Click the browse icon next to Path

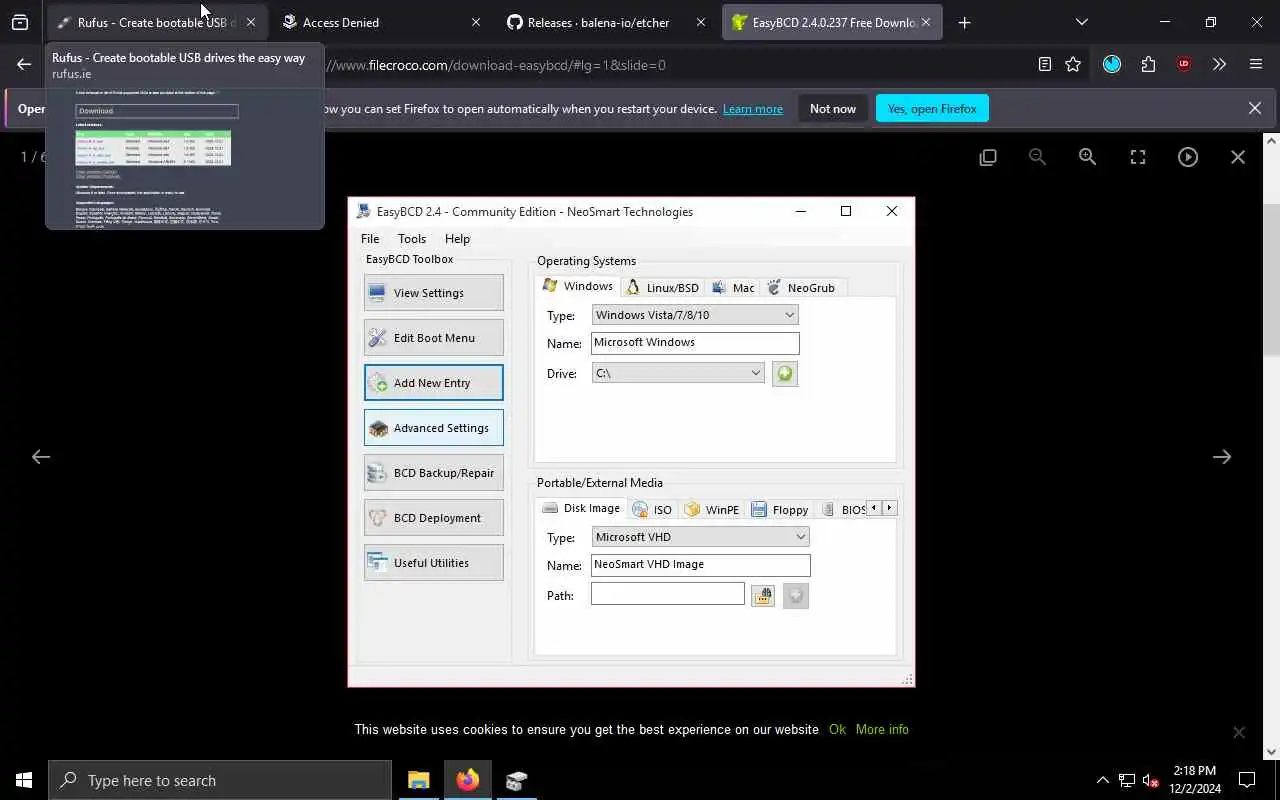tap(763, 596)
